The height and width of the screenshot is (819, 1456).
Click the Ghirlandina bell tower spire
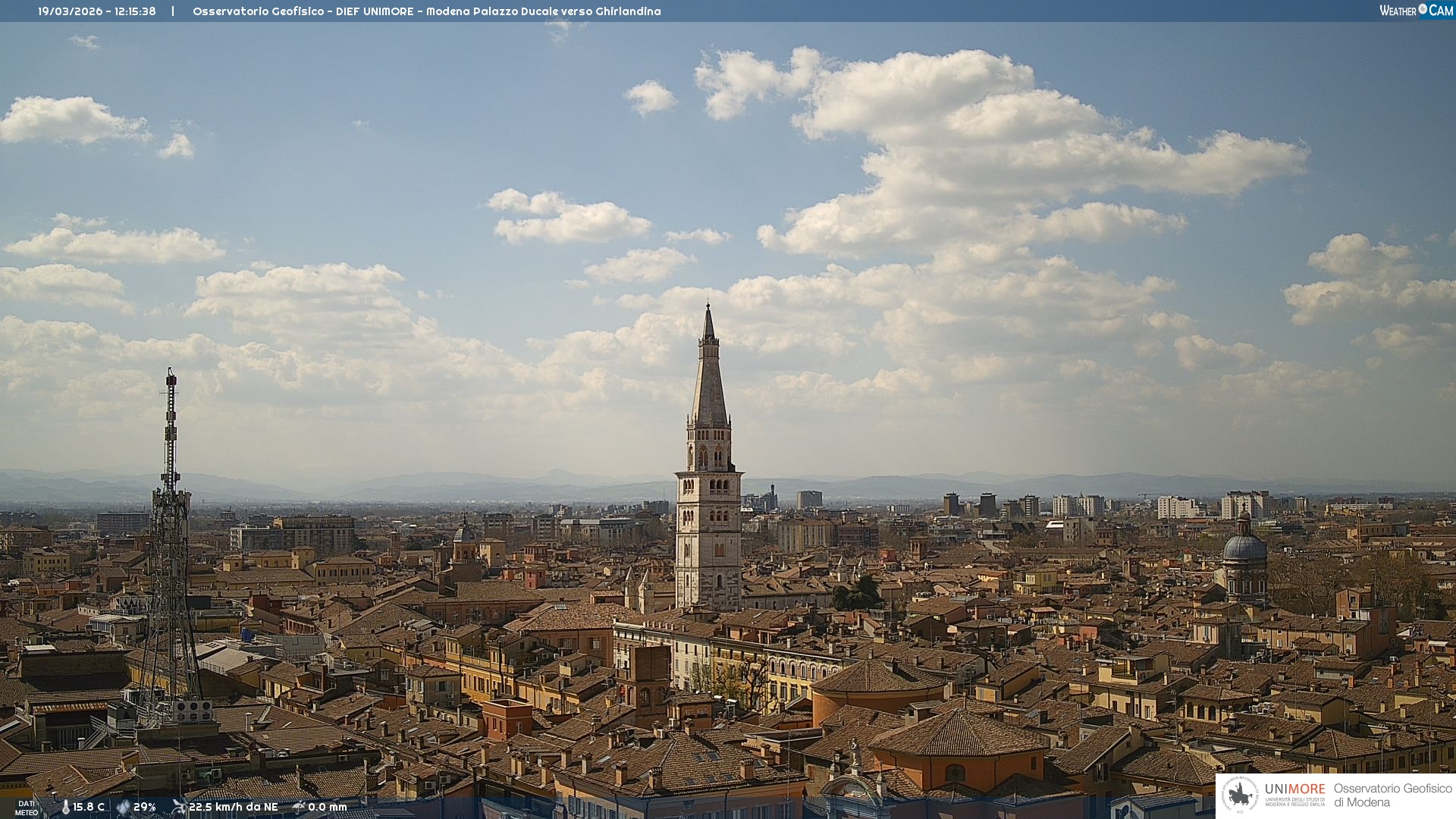coord(709,379)
